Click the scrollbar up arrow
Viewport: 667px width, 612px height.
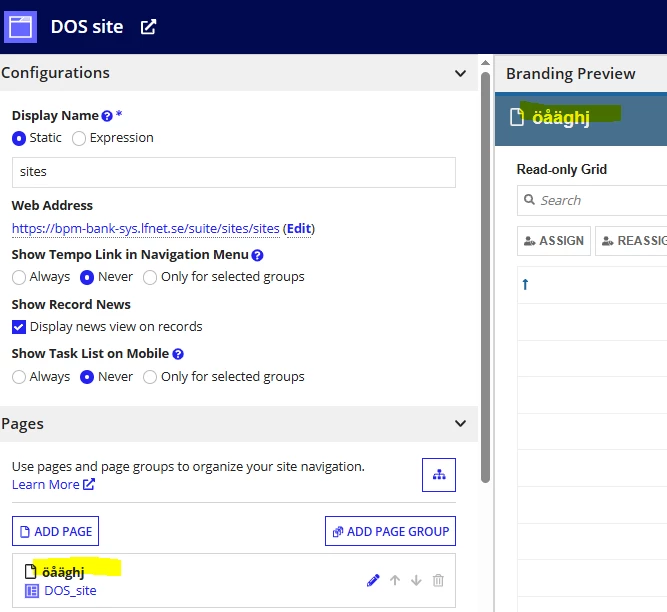point(485,63)
